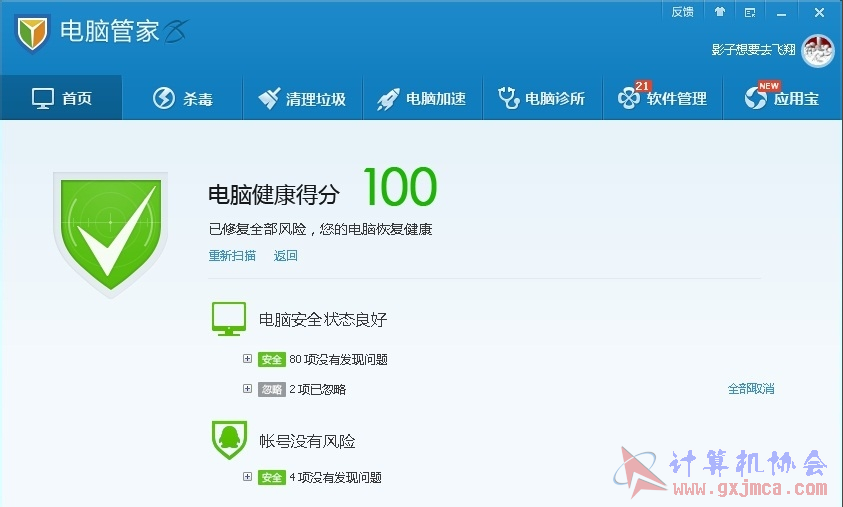Click 全部取消 cancel all link

point(751,389)
